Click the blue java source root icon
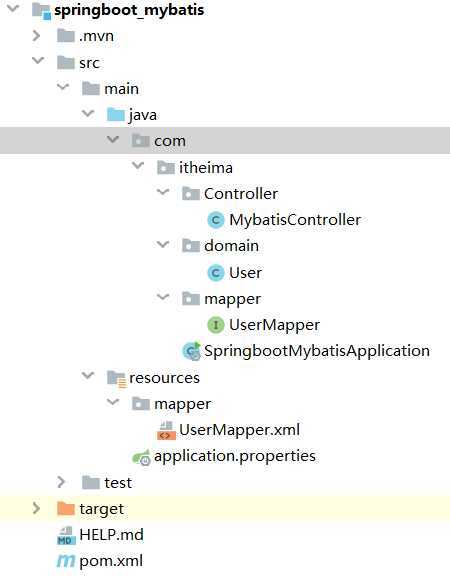The height and width of the screenshot is (577, 450). click(116, 114)
